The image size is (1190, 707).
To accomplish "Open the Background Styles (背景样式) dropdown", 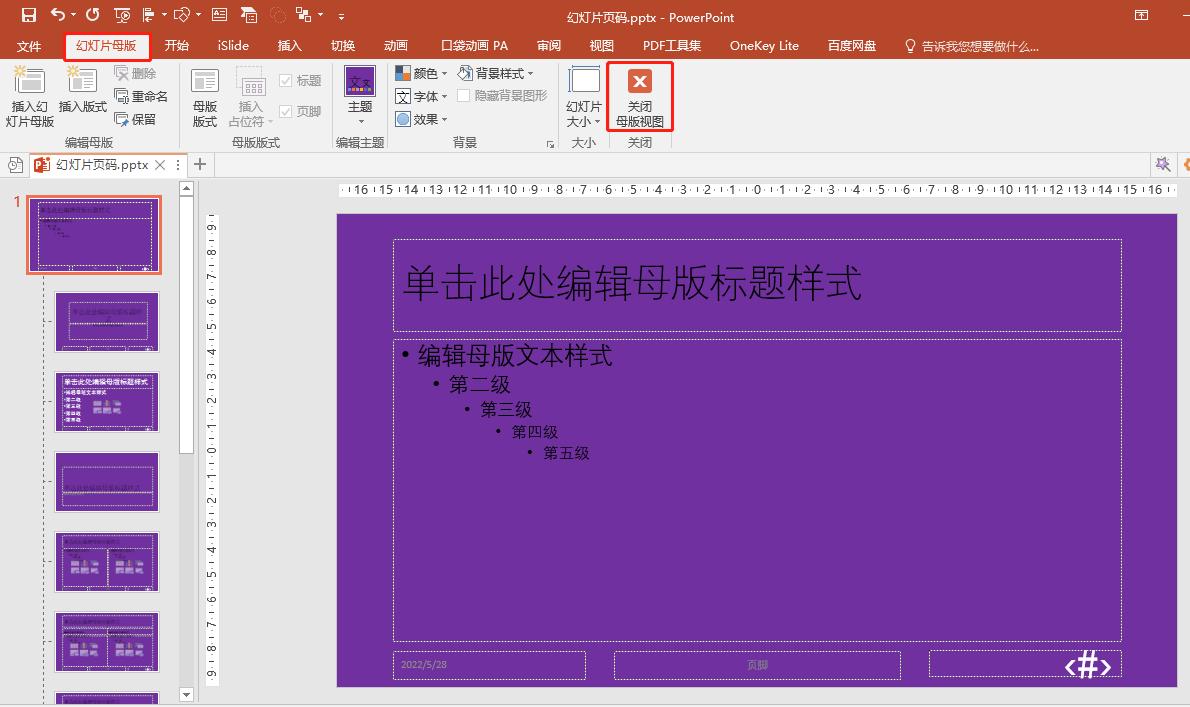I will (499, 72).
